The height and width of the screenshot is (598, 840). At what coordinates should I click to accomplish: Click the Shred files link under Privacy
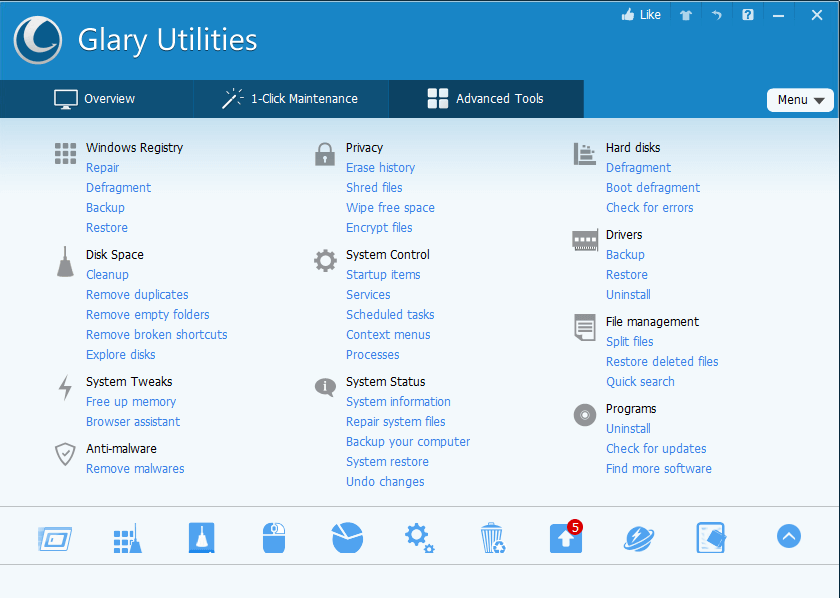coord(374,188)
